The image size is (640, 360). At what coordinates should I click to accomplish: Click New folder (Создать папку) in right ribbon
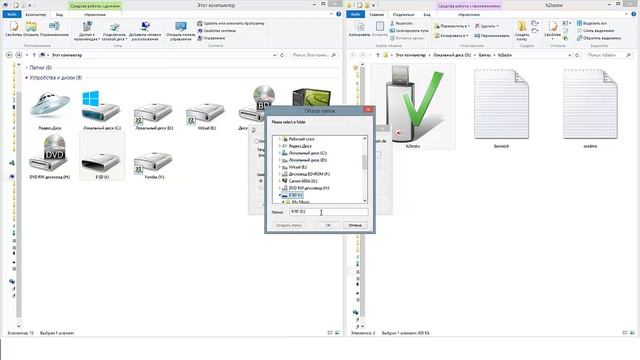coord(522,30)
